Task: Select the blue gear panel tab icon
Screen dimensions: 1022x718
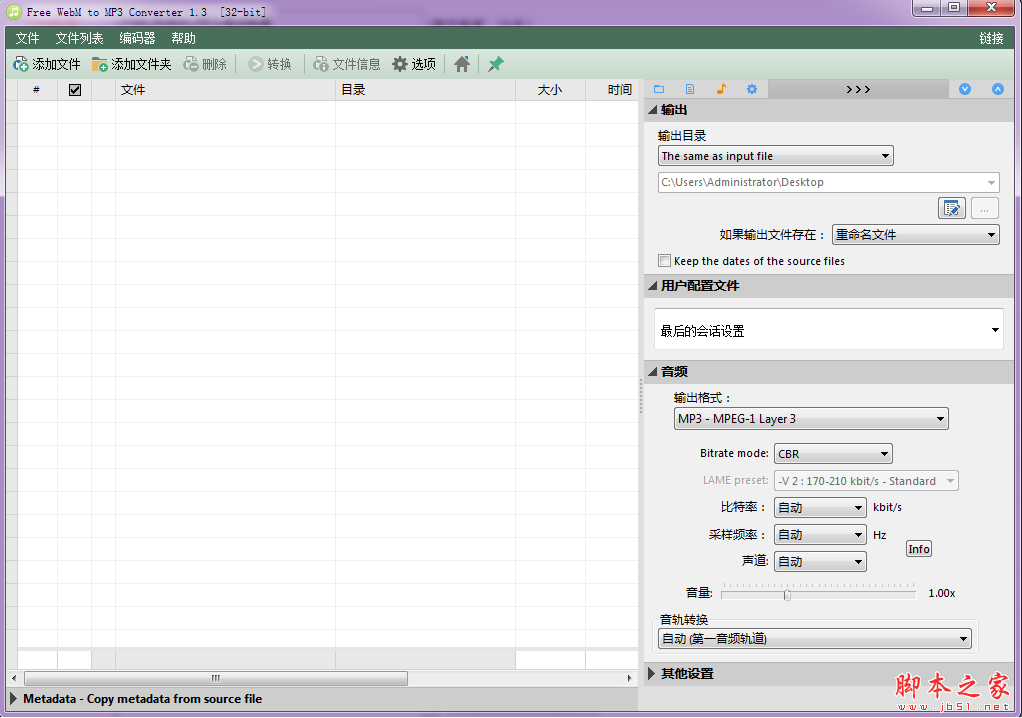Action: 752,89
